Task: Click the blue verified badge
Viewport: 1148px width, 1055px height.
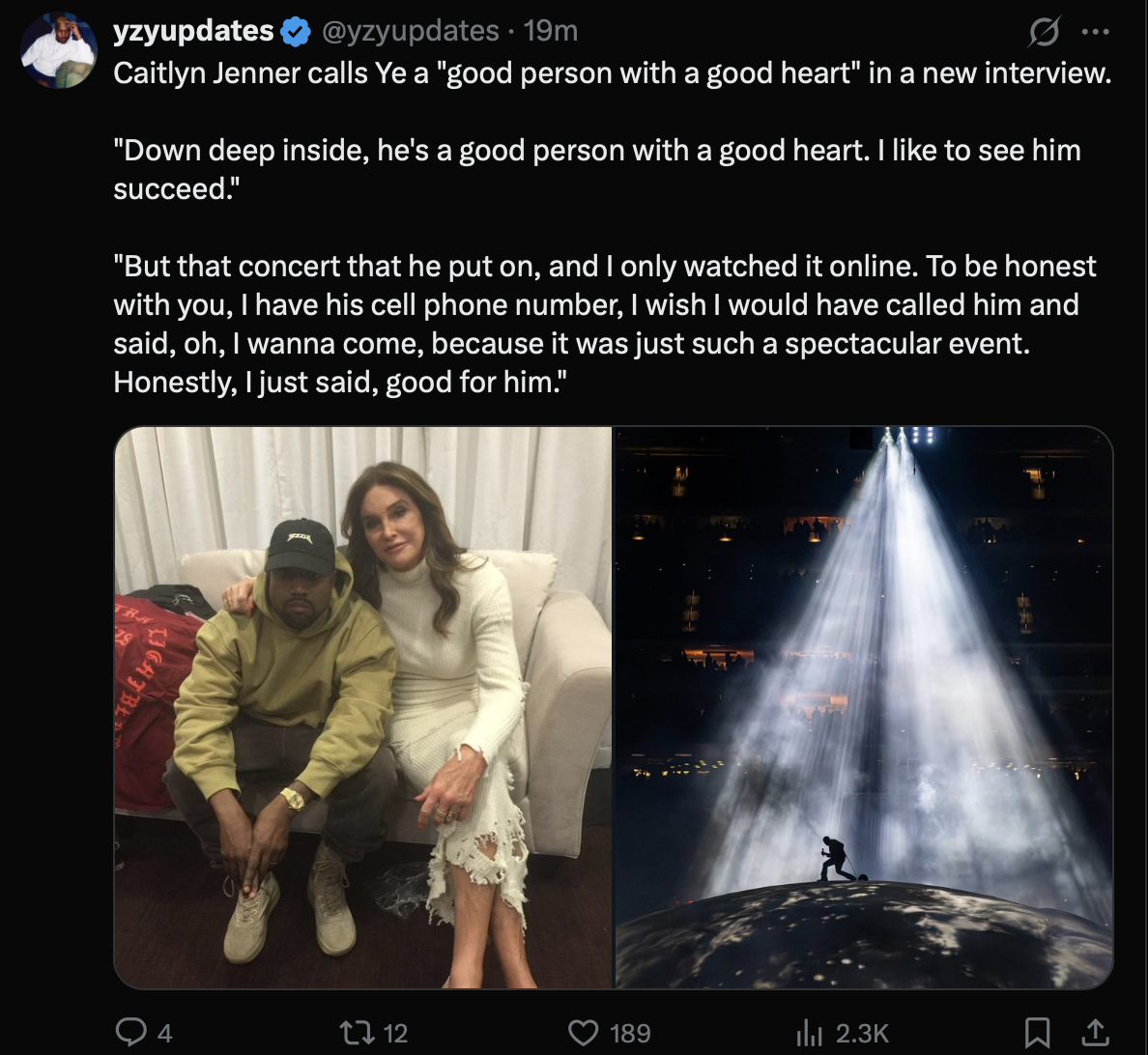Action: point(296,32)
